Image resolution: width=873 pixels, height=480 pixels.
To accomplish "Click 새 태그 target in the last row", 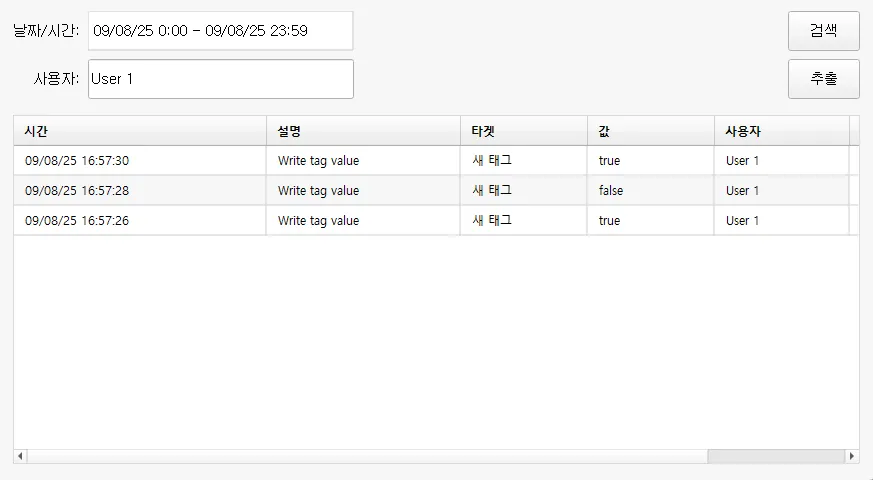I will (492, 221).
